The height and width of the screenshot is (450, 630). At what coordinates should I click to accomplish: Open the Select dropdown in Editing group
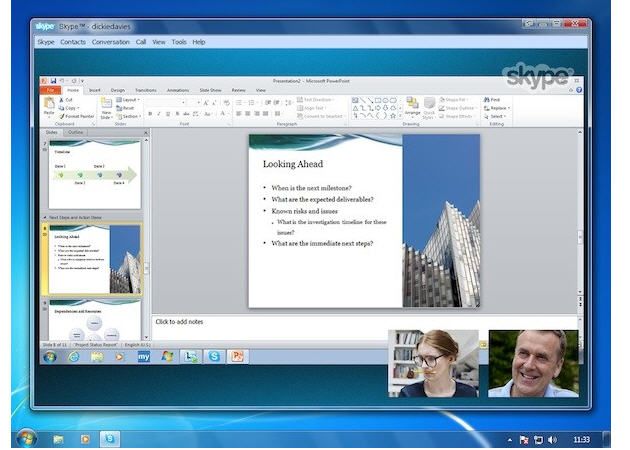coord(496,116)
